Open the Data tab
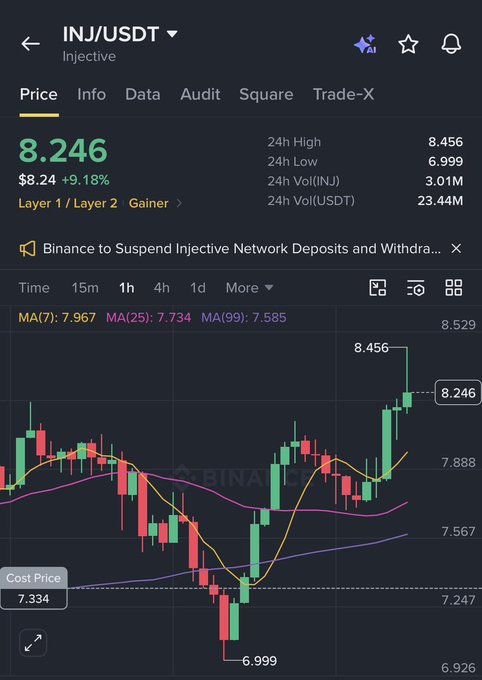Screen dimensions: 482x680 143,94
